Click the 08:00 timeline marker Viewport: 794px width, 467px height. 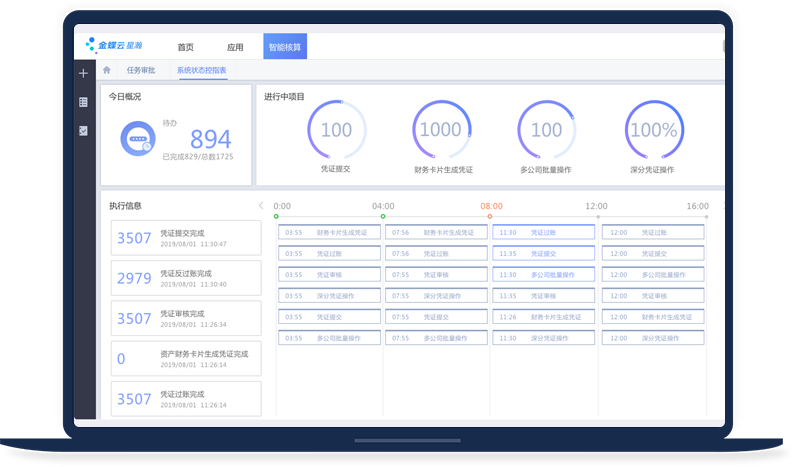(x=491, y=206)
